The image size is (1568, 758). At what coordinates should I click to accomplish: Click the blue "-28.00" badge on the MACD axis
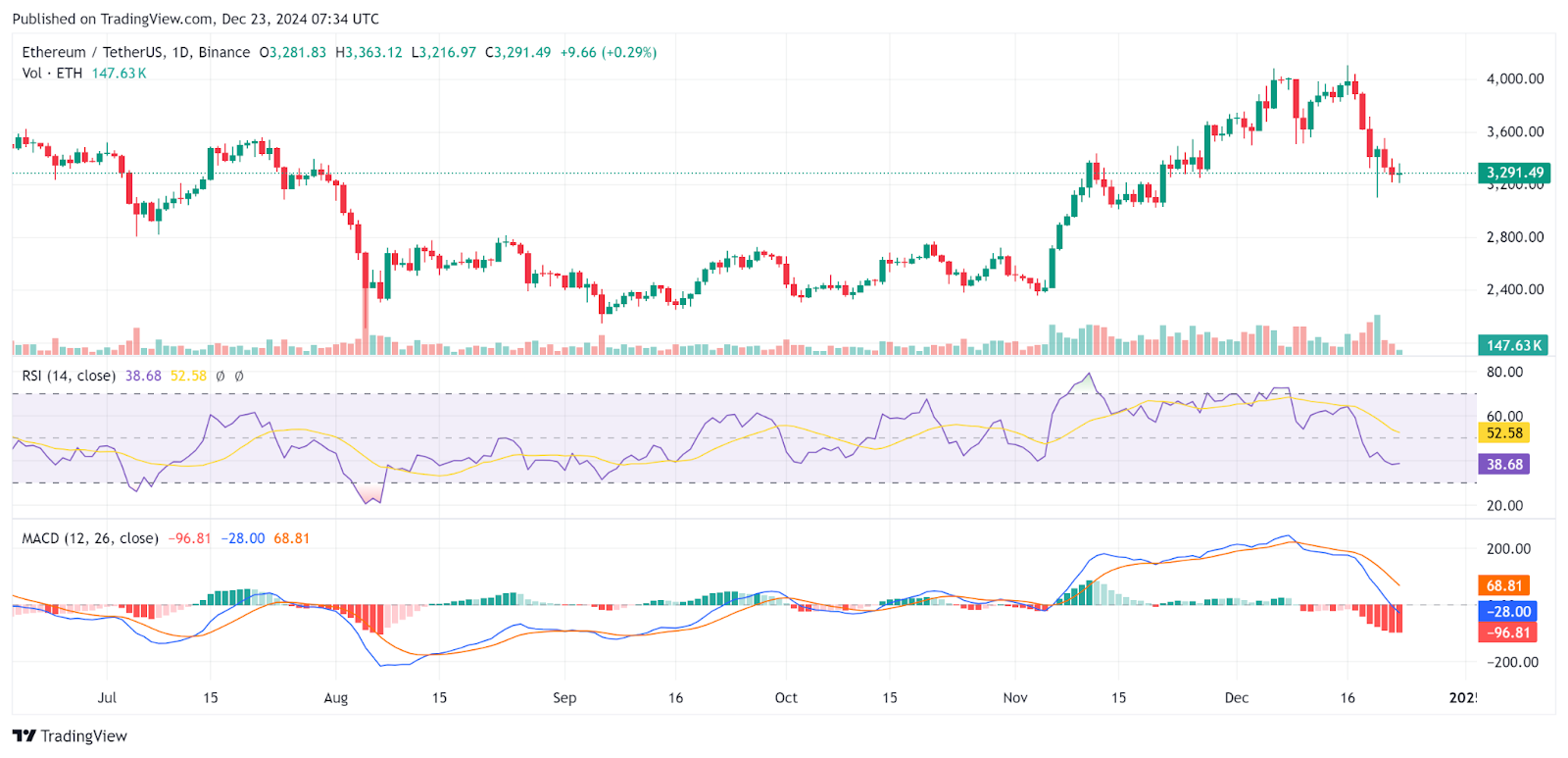pos(1507,611)
